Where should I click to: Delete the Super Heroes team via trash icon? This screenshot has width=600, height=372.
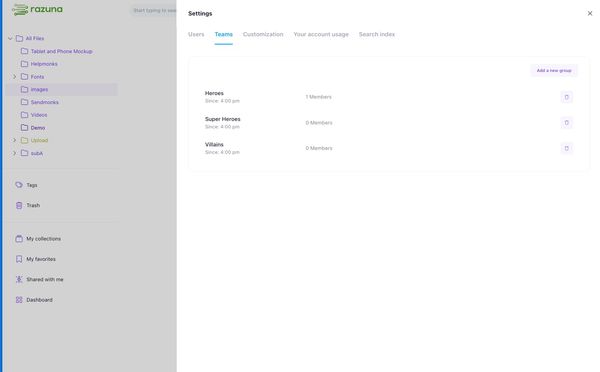[566, 123]
